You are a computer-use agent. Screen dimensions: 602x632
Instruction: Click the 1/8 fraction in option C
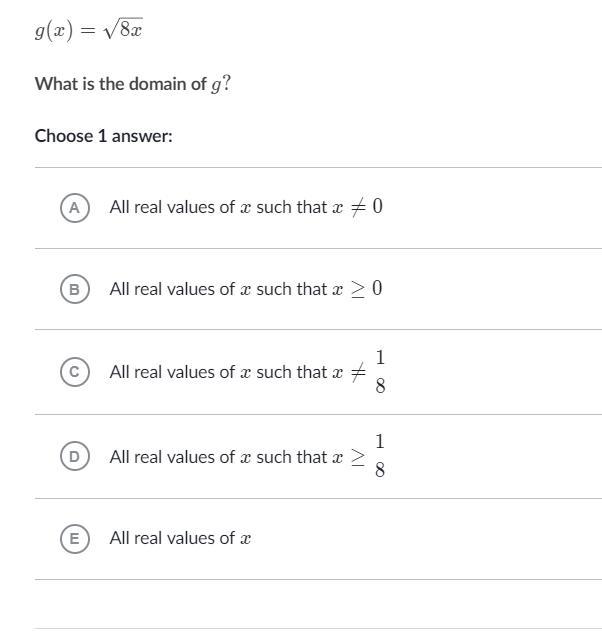(x=380, y=371)
